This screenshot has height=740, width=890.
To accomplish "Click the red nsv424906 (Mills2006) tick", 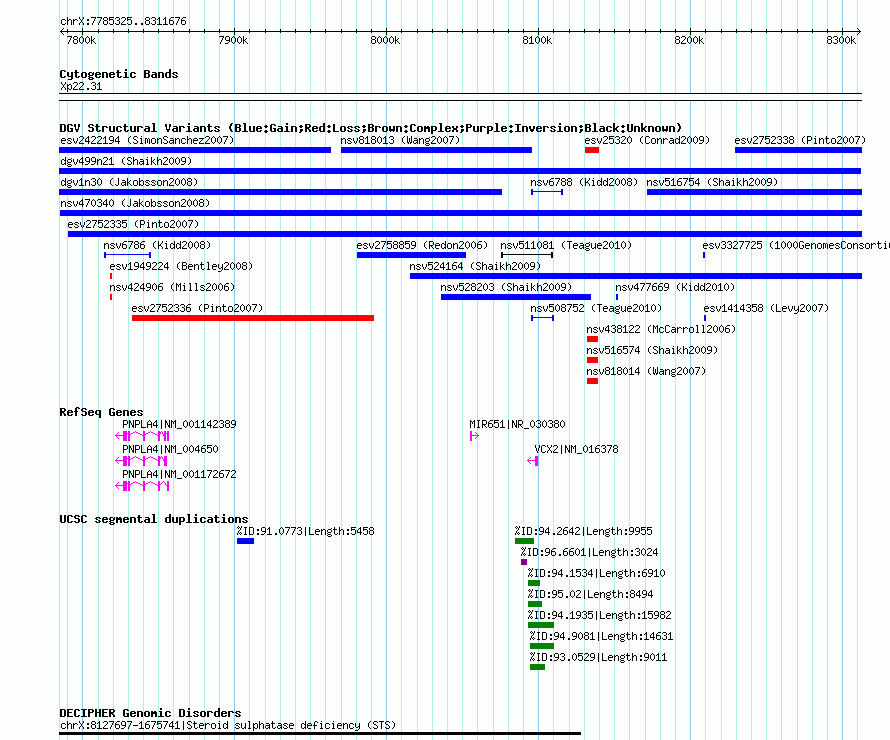I will (111, 297).
